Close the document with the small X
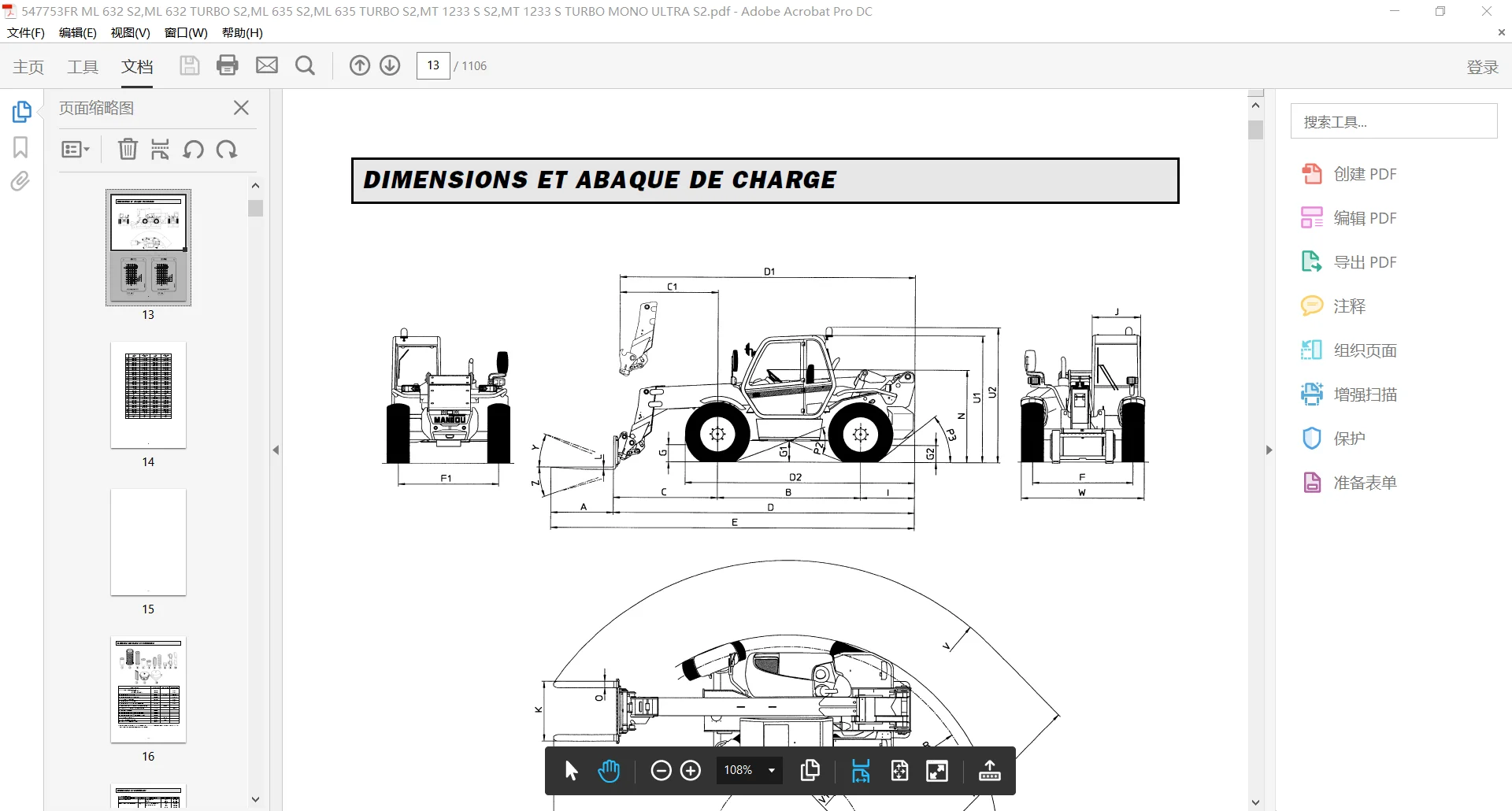 (x=1501, y=32)
